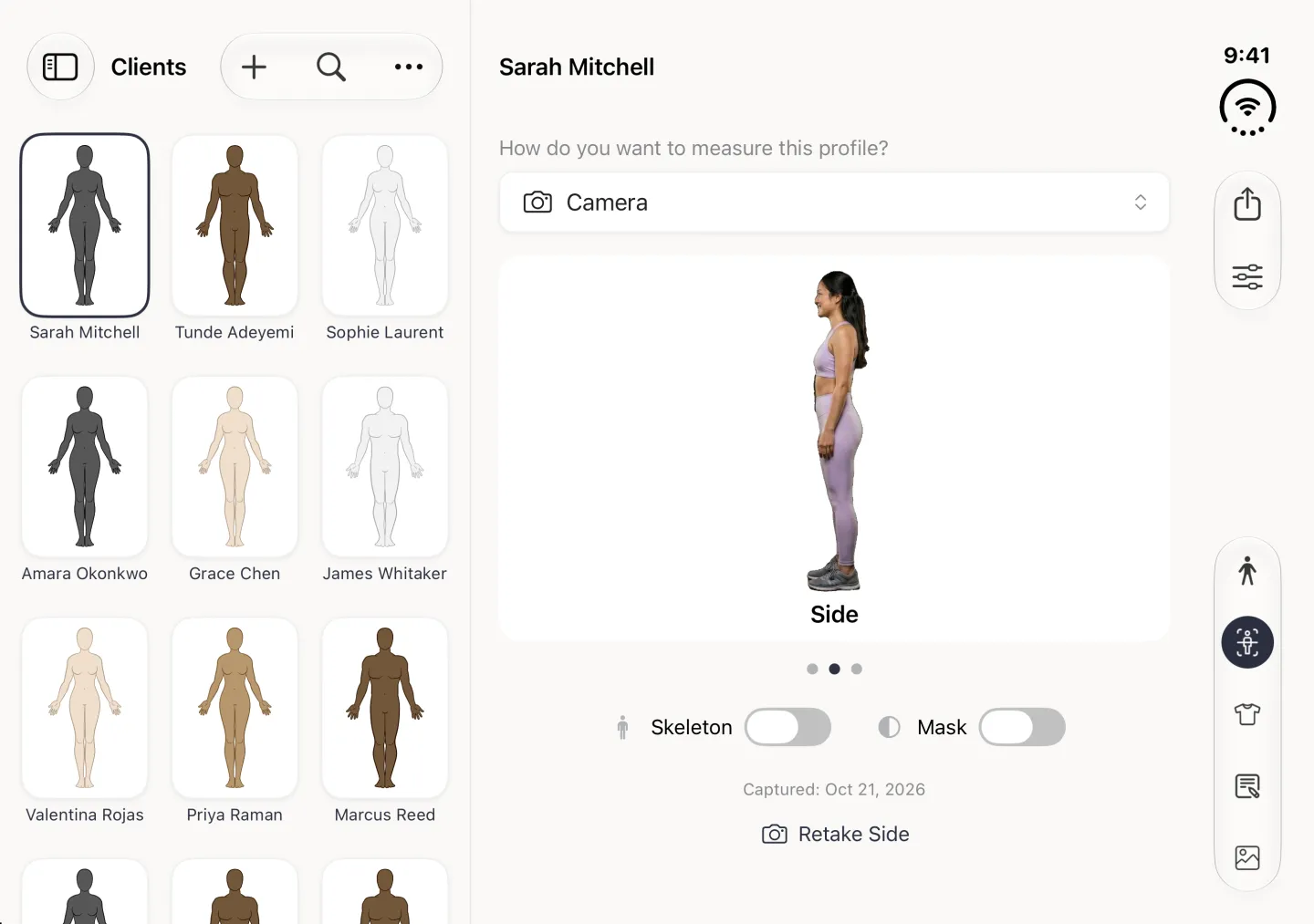Click the Clients sidebar title
The height and width of the screenshot is (924, 1314).
[x=149, y=67]
